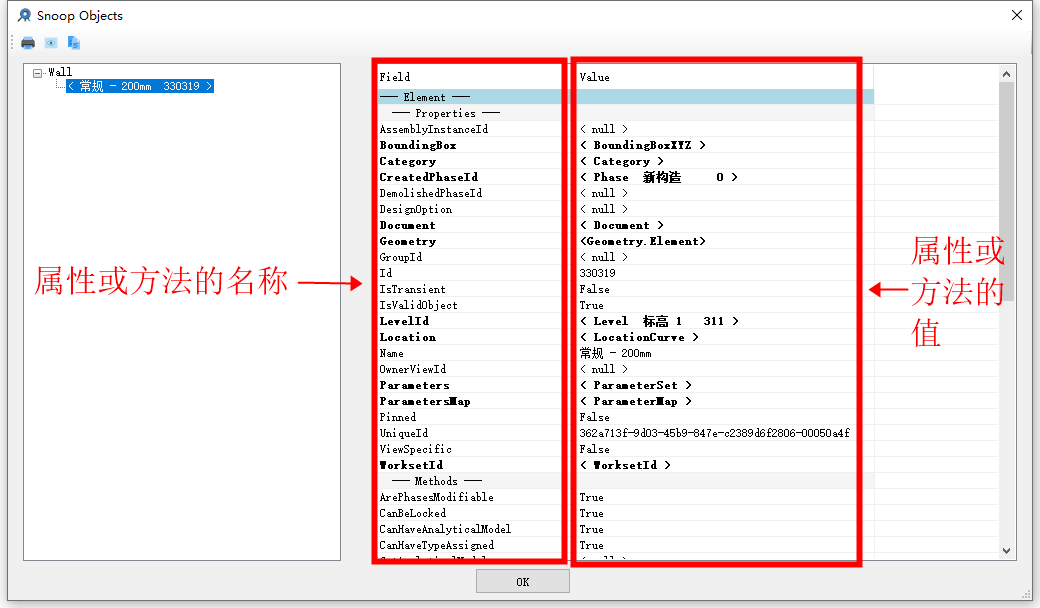The width and height of the screenshot is (1040, 608).
Task: Select the CanHaveTypeAssigned method
Action: (x=436, y=545)
